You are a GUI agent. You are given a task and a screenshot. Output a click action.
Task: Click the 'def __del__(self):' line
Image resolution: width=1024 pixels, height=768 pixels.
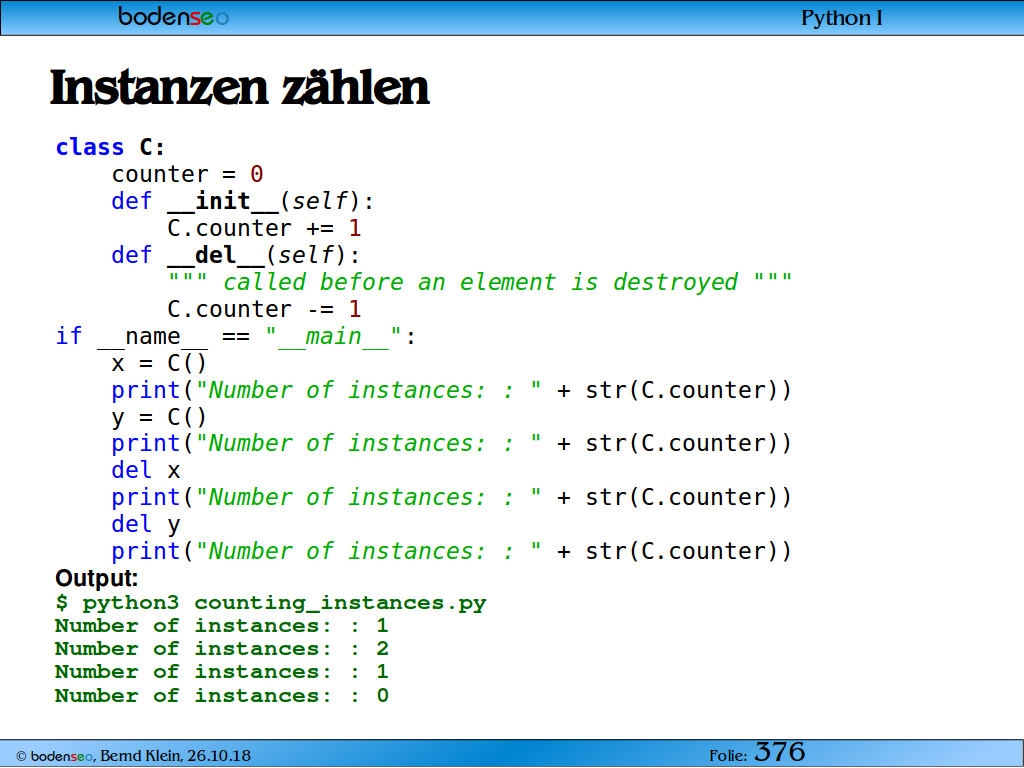tap(235, 255)
